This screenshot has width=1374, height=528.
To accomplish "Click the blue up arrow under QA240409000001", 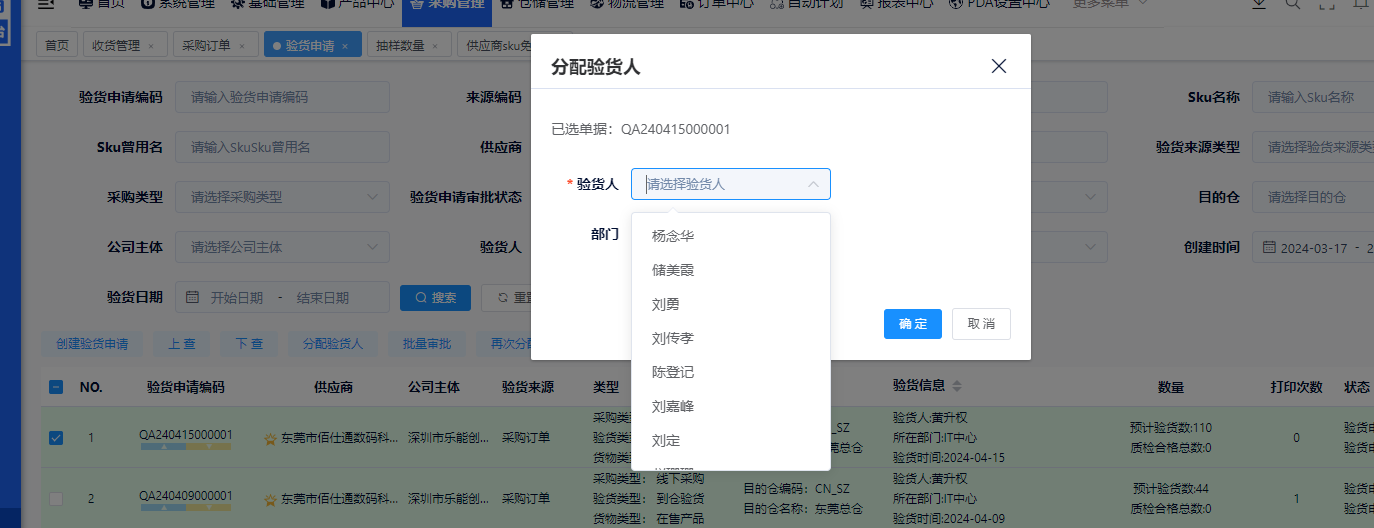I will click(x=163, y=508).
